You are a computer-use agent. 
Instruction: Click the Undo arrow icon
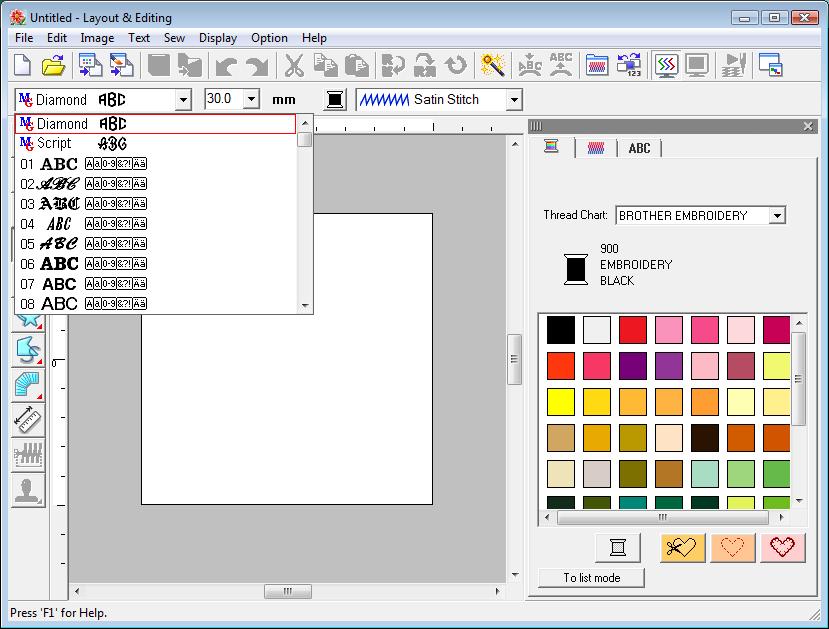[x=227, y=66]
